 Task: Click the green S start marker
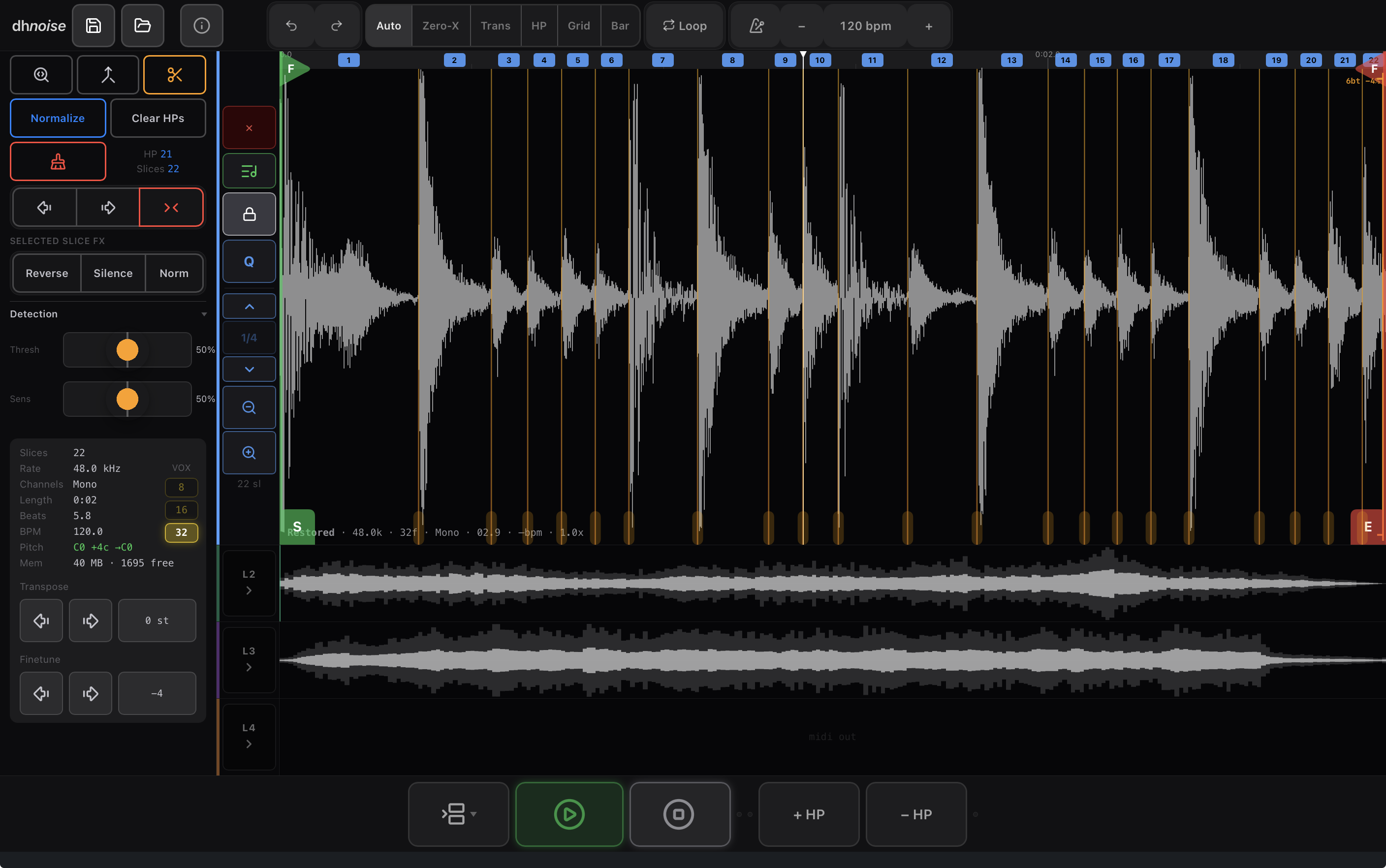[x=297, y=527]
